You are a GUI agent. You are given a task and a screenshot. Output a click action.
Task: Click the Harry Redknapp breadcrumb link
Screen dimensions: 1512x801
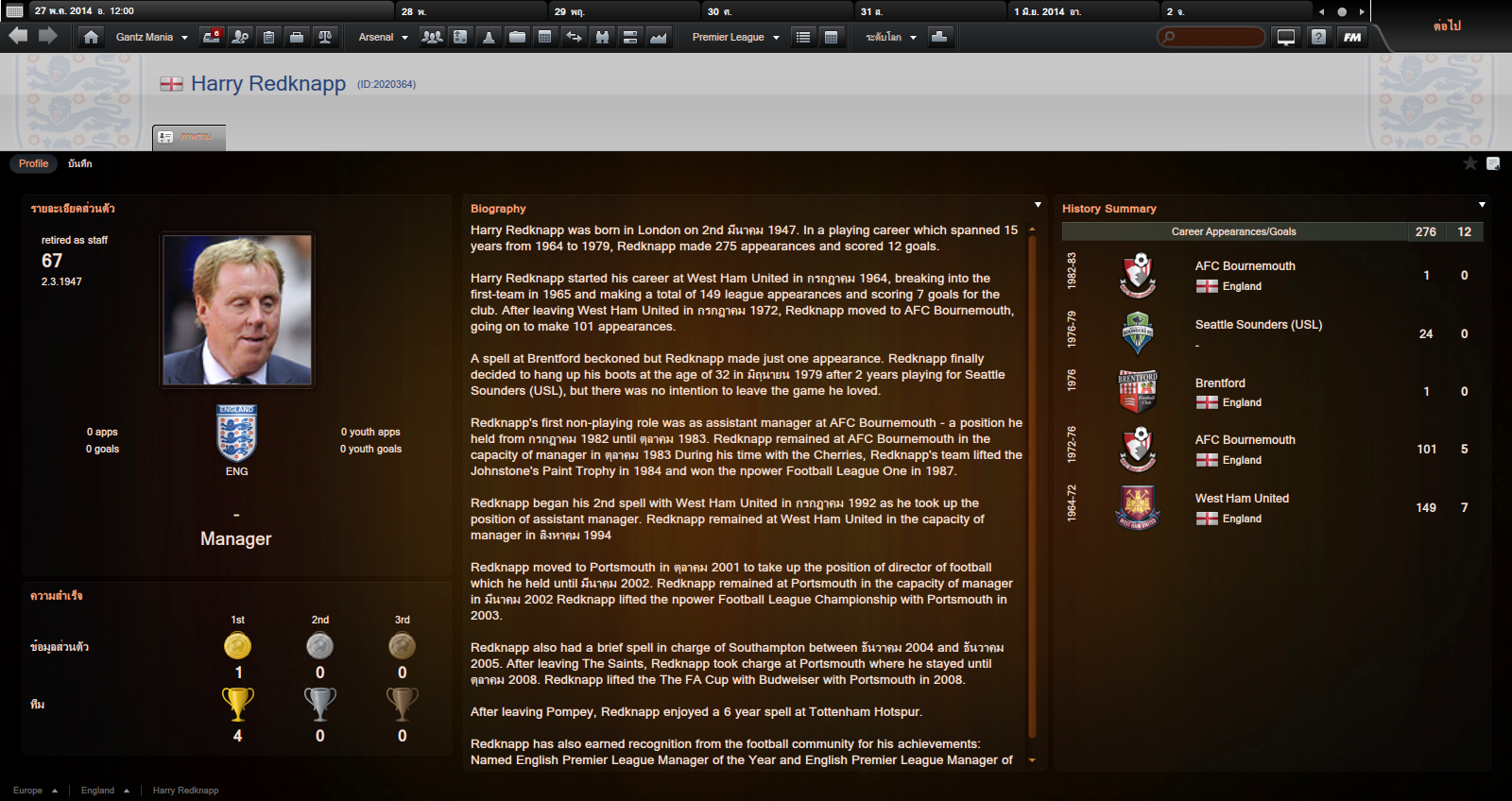pyautogui.click(x=185, y=791)
